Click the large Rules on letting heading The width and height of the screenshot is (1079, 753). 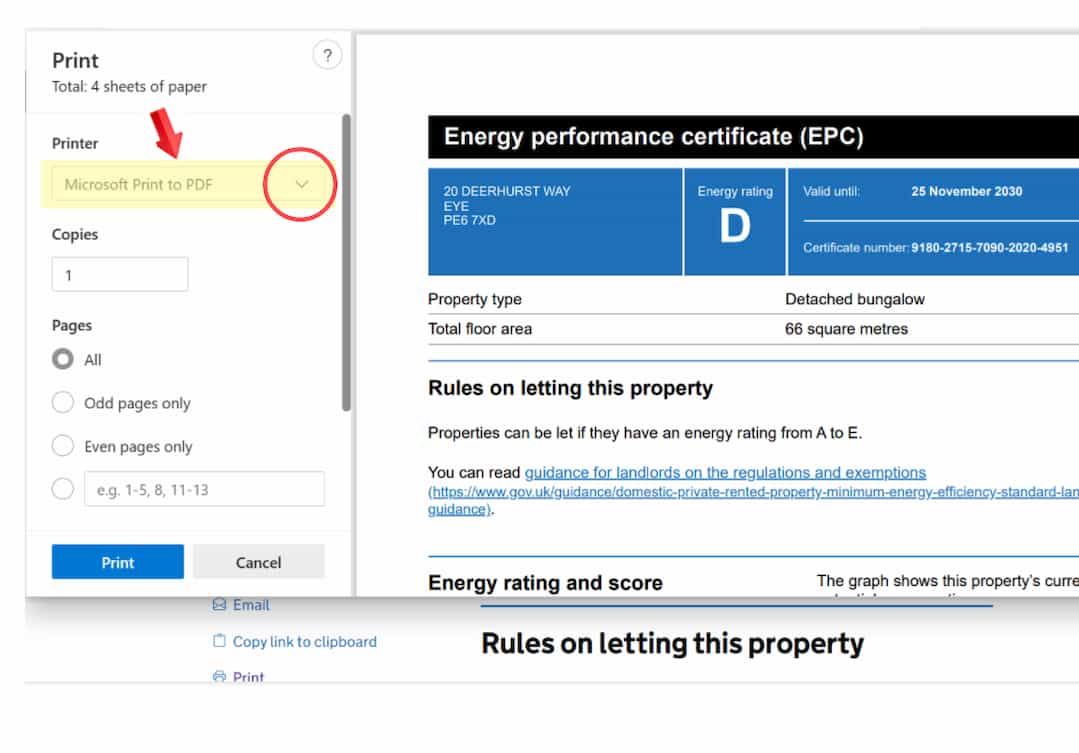(x=672, y=643)
